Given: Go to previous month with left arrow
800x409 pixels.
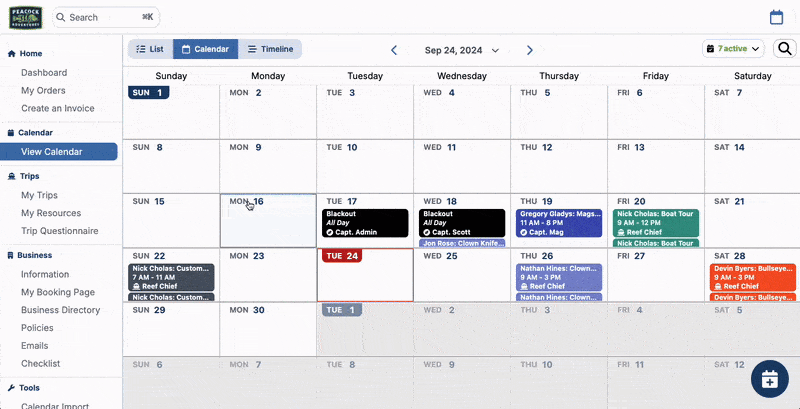Looking at the screenshot, I should point(394,50).
